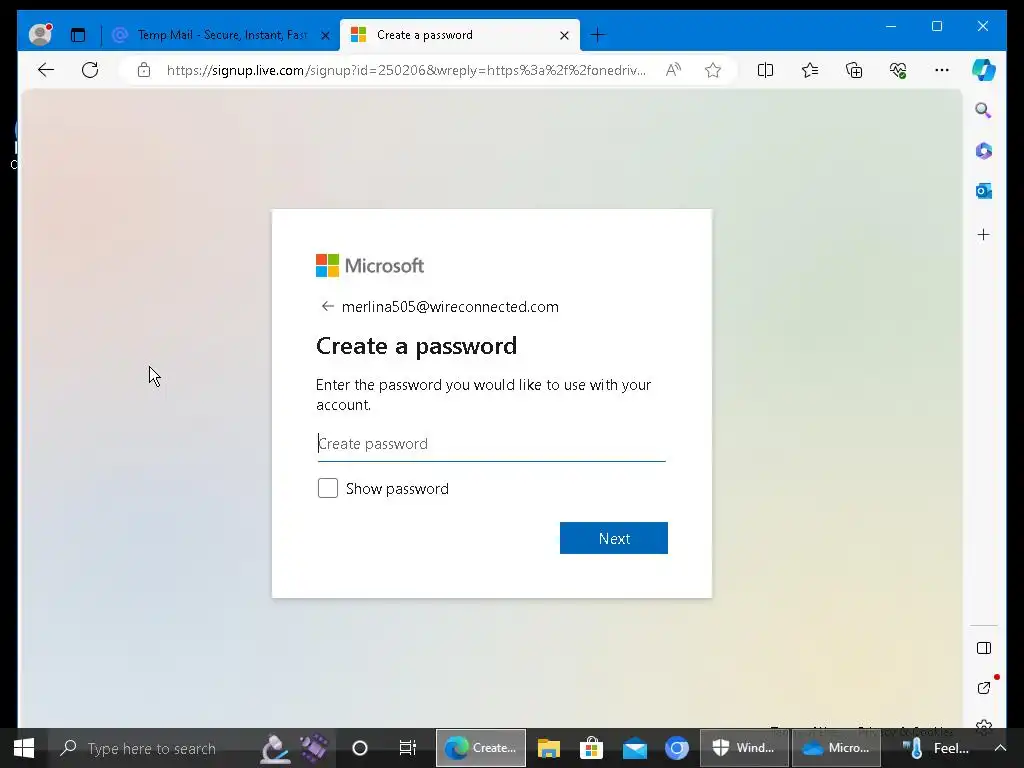The height and width of the screenshot is (768, 1024).
Task: Refresh the current page
Action: point(90,70)
